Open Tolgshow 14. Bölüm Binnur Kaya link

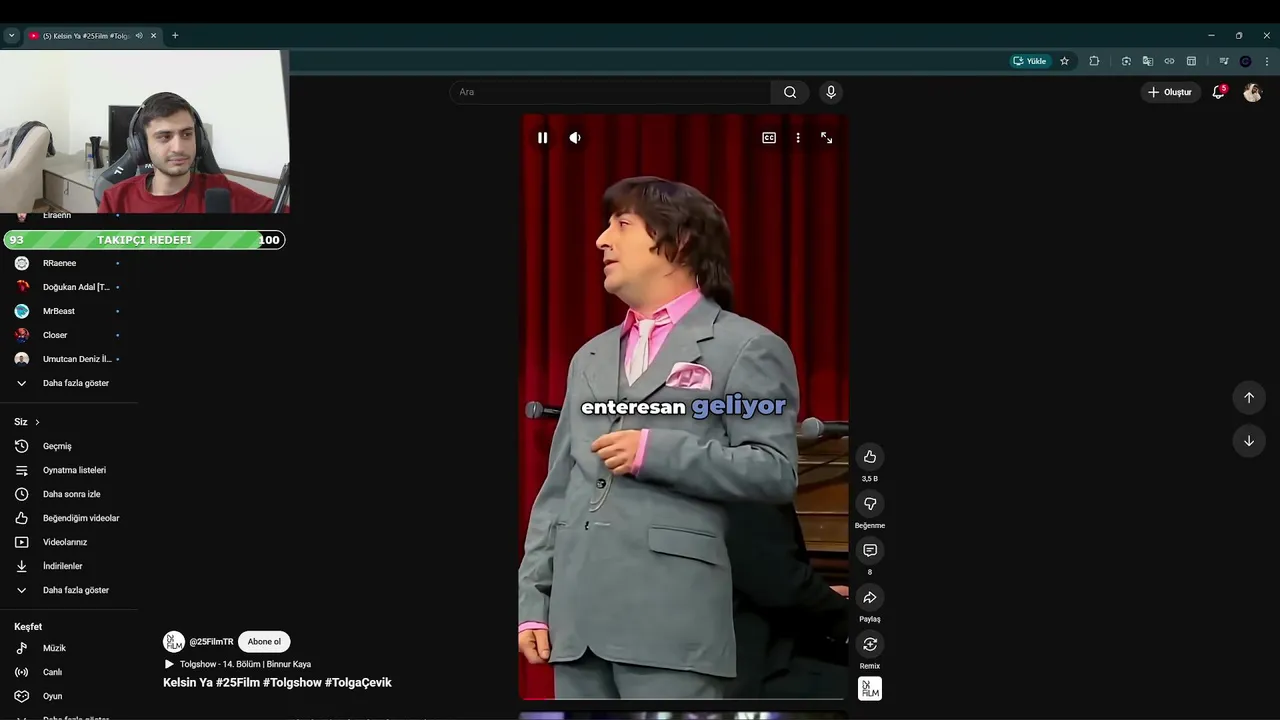coord(245,664)
